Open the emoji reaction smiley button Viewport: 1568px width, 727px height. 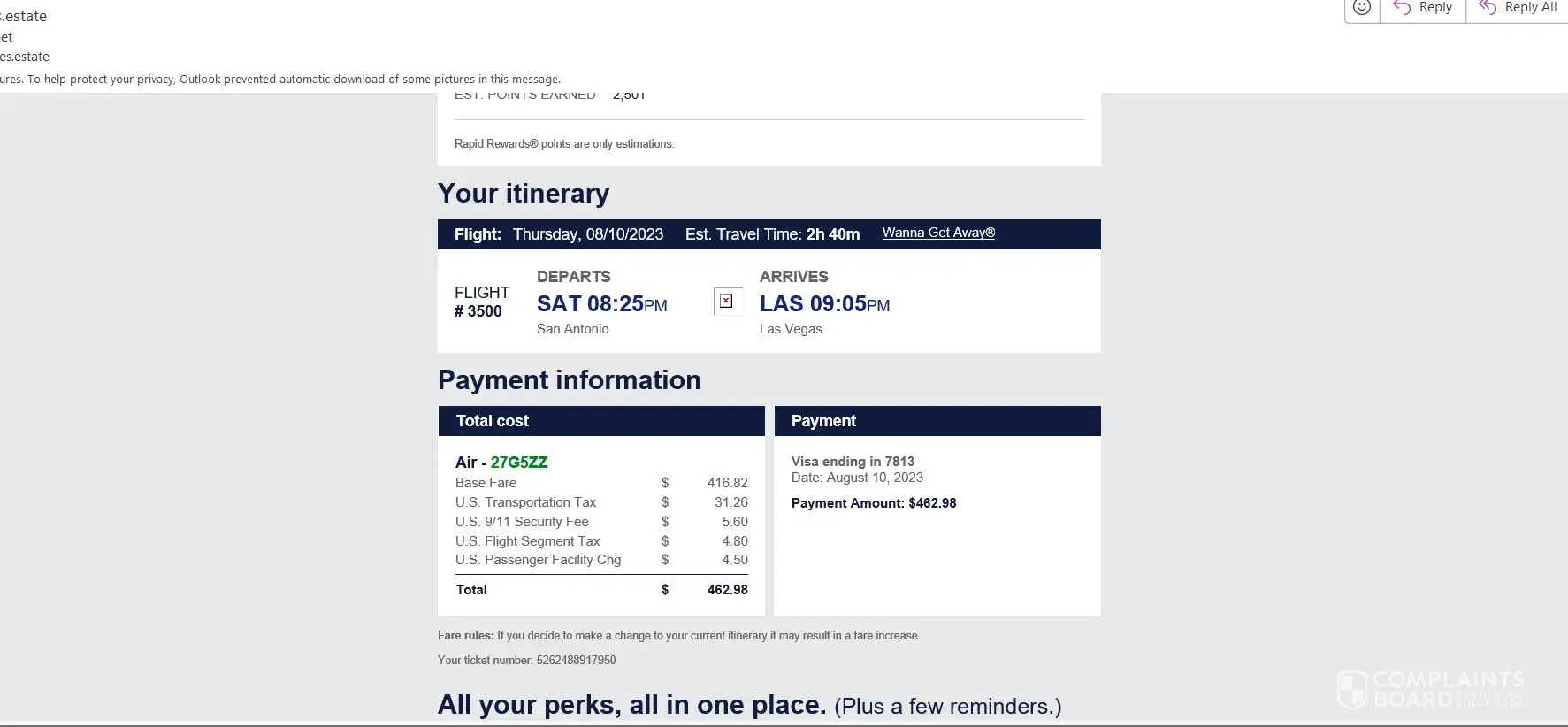[1362, 8]
